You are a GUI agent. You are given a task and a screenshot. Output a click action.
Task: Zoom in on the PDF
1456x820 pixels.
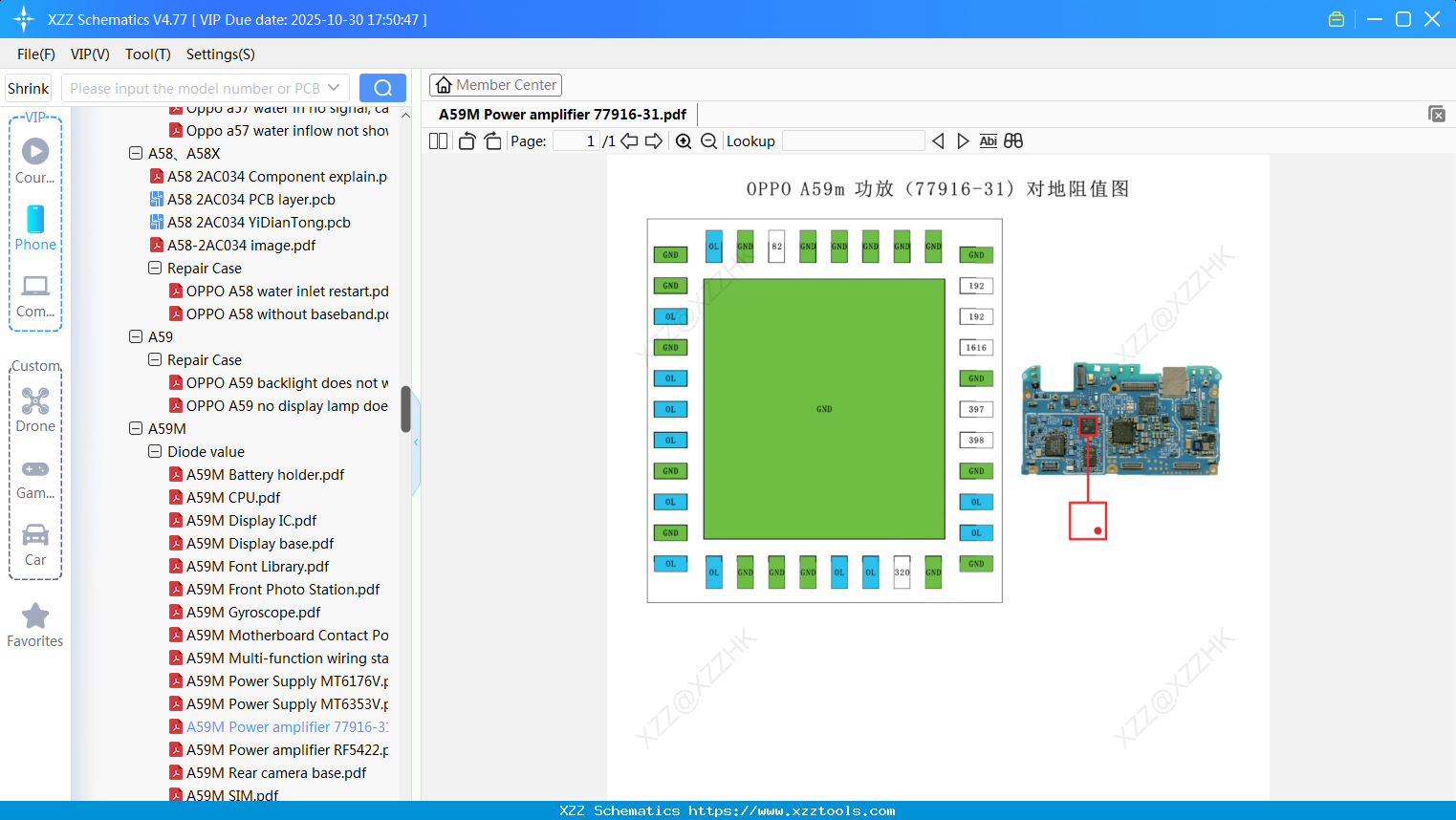[x=684, y=141]
